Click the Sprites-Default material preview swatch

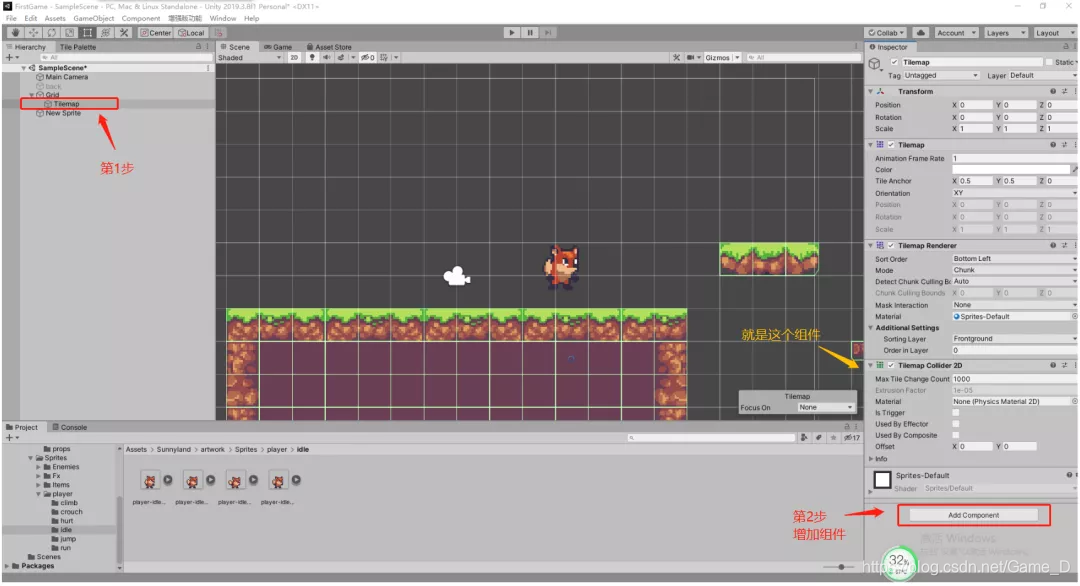pos(882,479)
